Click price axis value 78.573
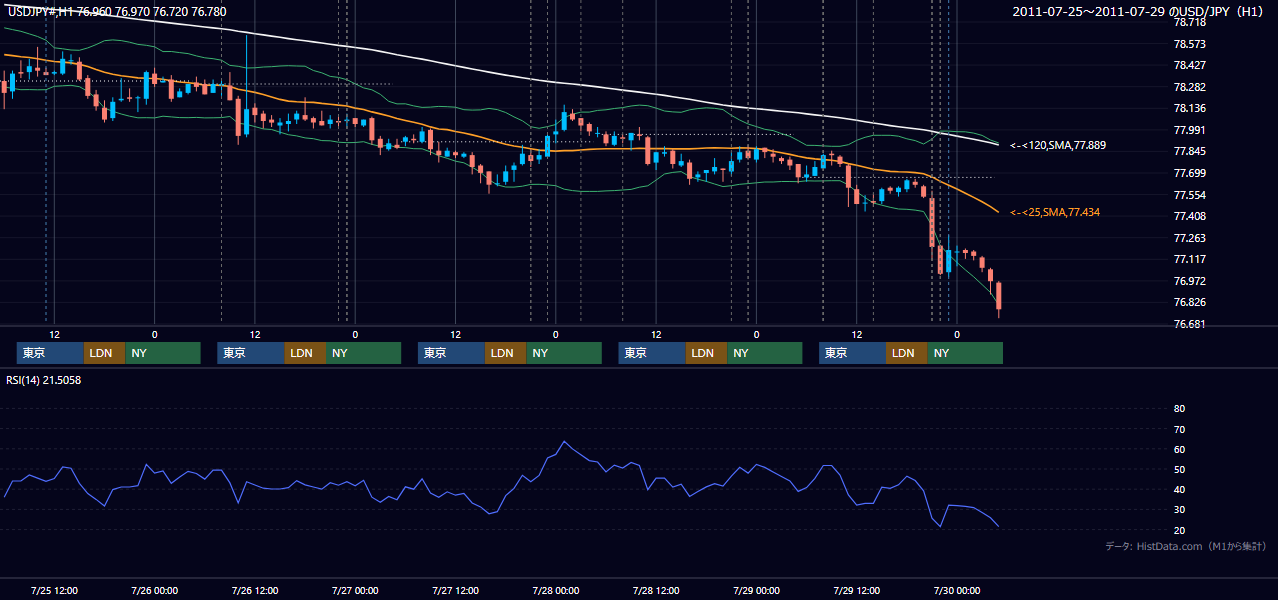The height and width of the screenshot is (600, 1278). click(x=1189, y=44)
